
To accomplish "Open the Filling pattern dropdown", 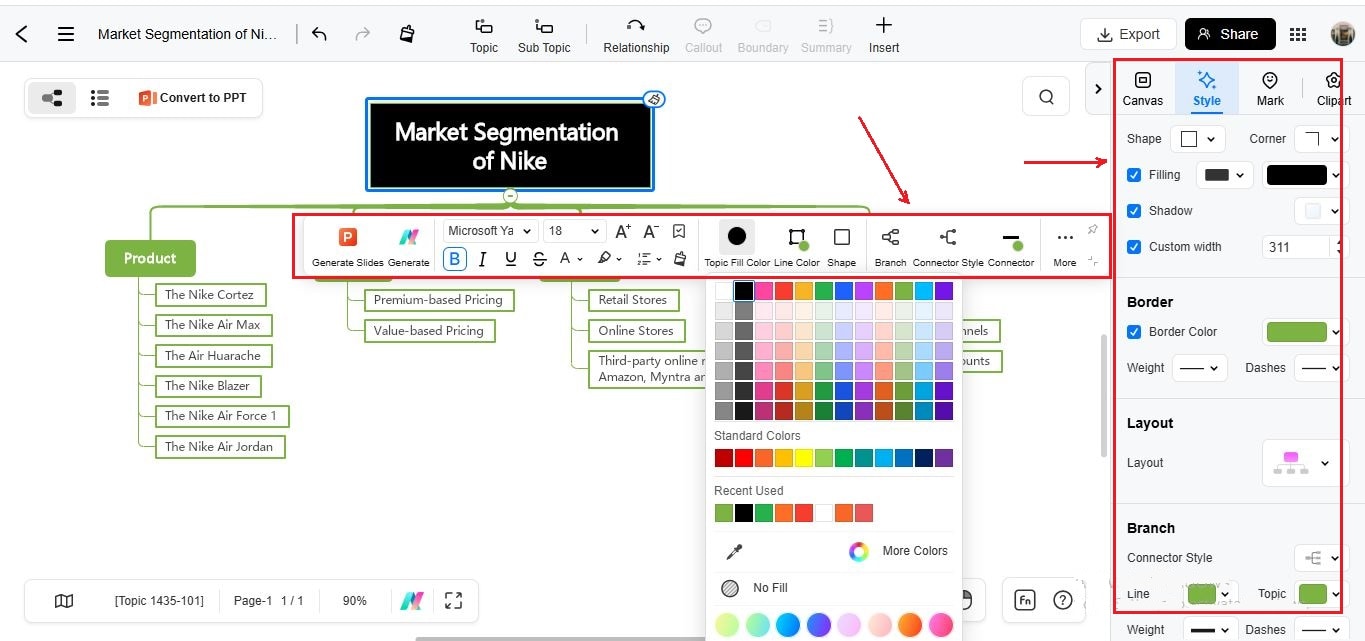I will (1225, 175).
